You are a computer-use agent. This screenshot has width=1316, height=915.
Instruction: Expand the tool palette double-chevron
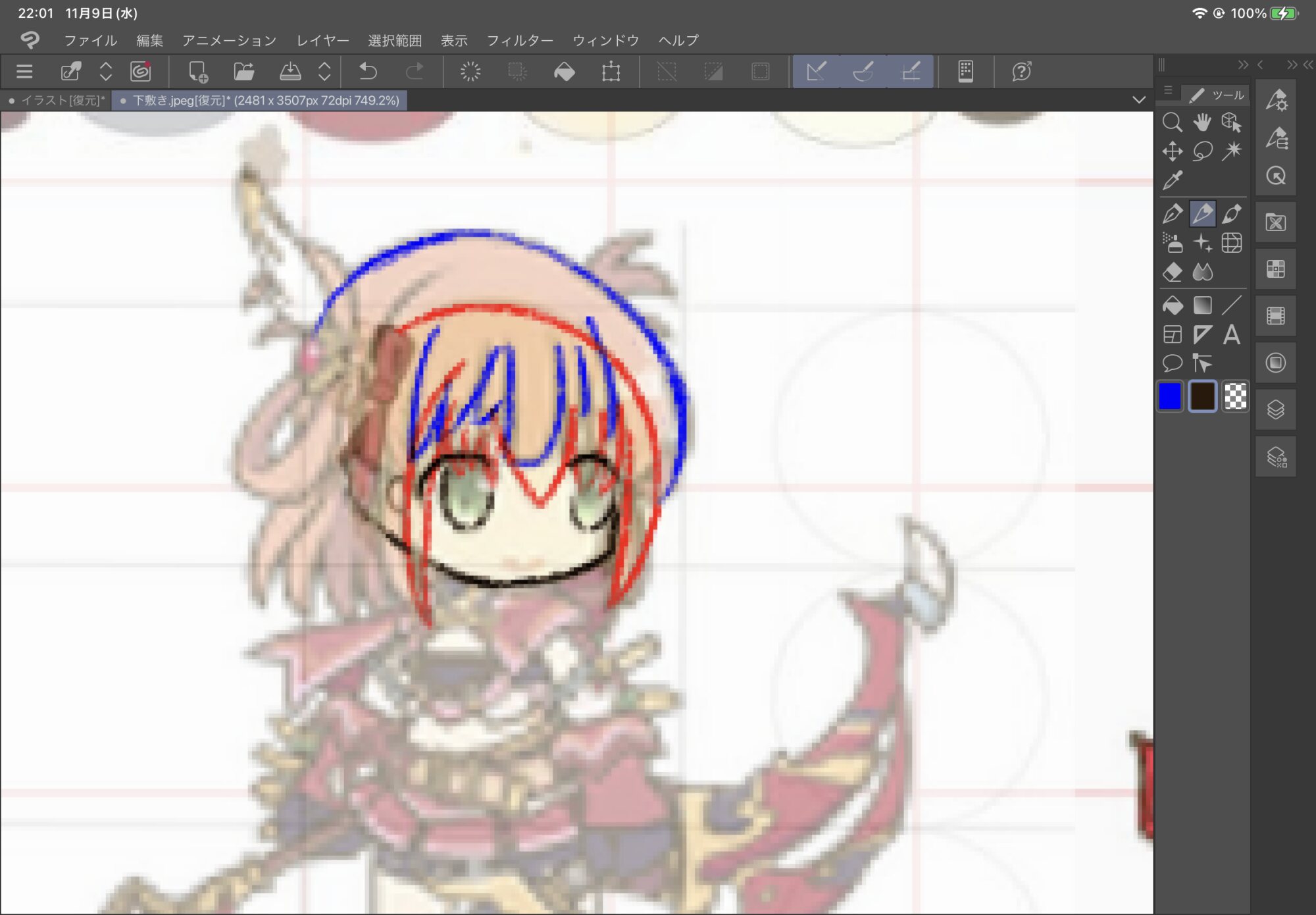[x=1242, y=65]
